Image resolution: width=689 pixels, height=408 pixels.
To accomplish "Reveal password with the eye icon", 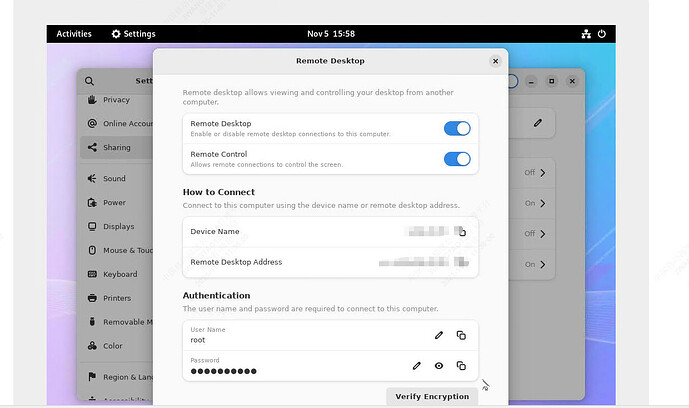I will pyautogui.click(x=438, y=366).
